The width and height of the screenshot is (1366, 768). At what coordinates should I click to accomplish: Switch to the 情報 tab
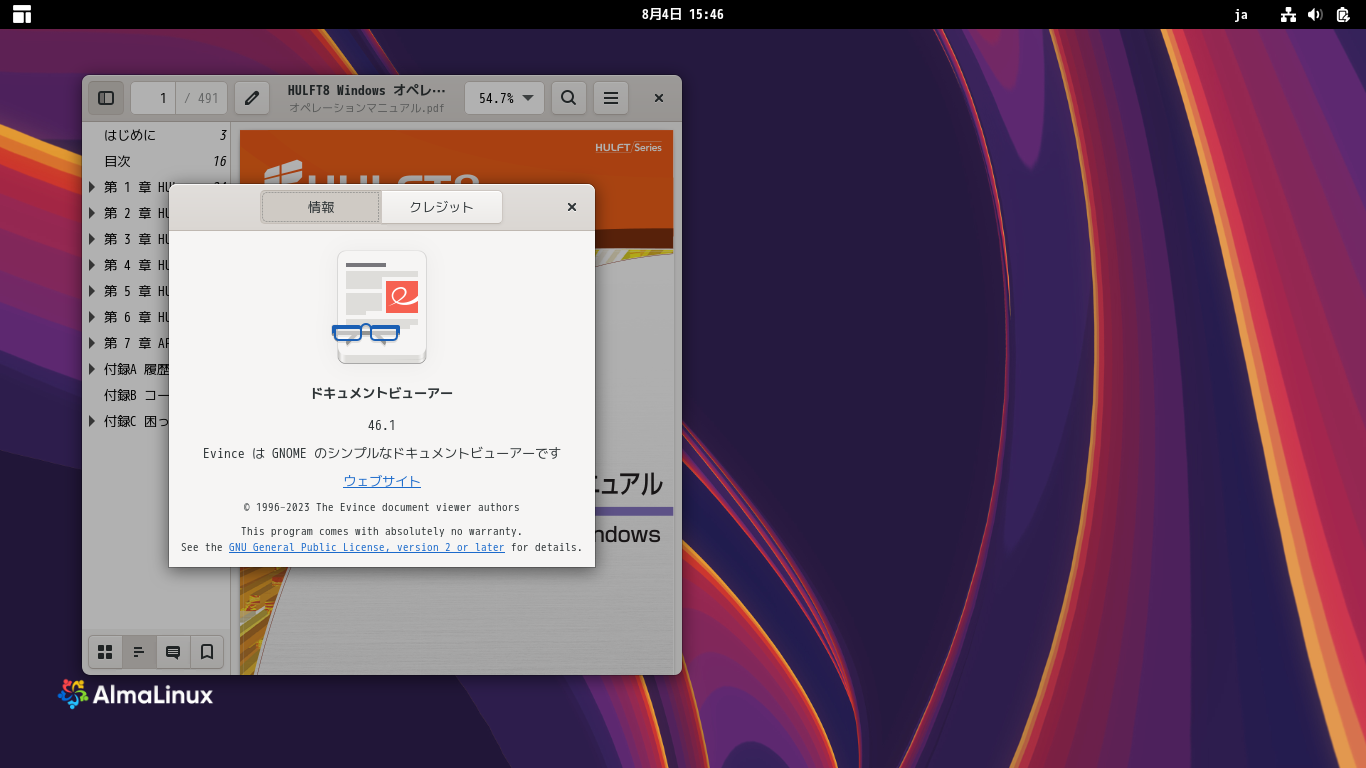tap(321, 207)
